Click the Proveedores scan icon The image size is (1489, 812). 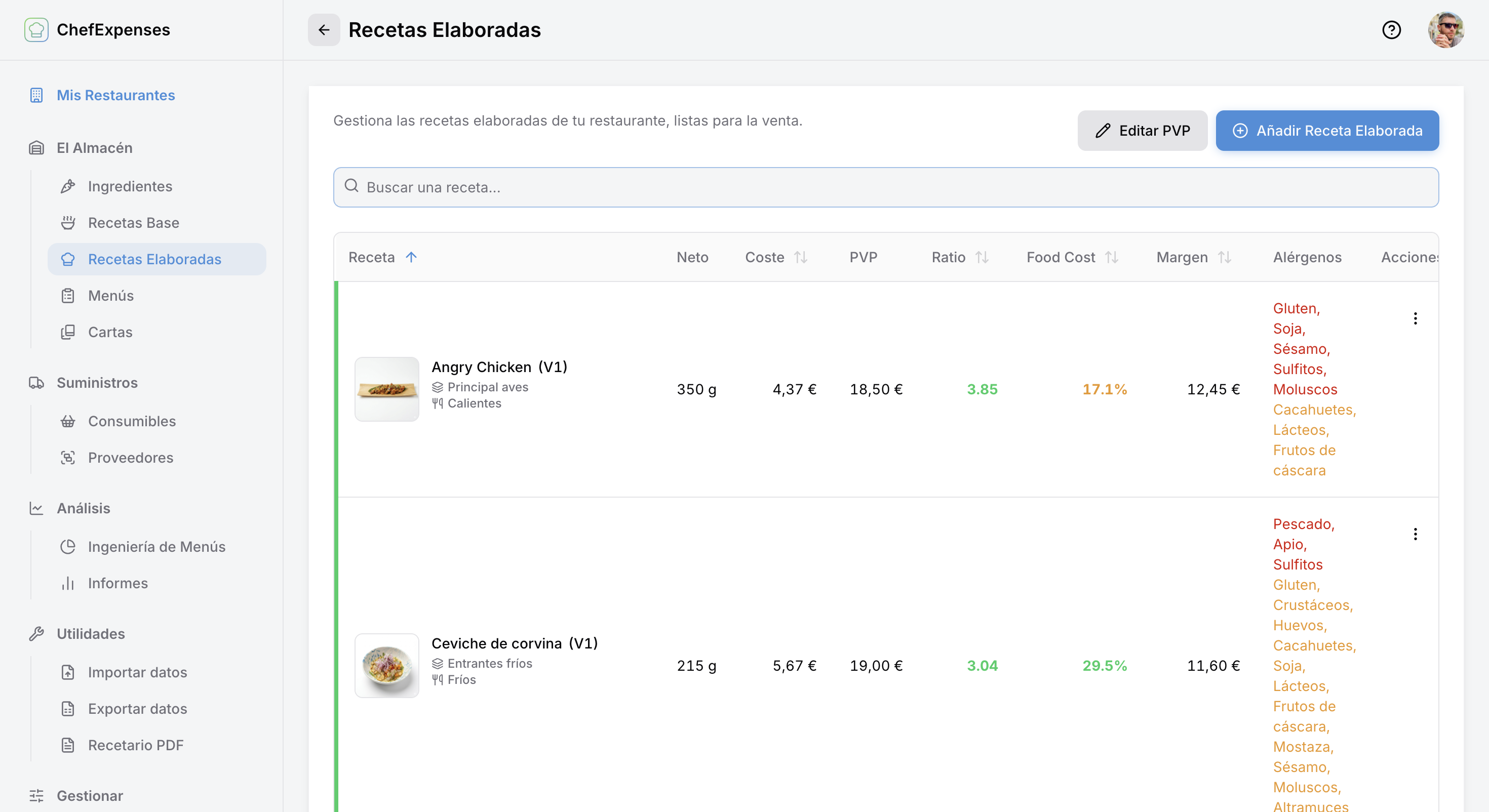pos(68,457)
